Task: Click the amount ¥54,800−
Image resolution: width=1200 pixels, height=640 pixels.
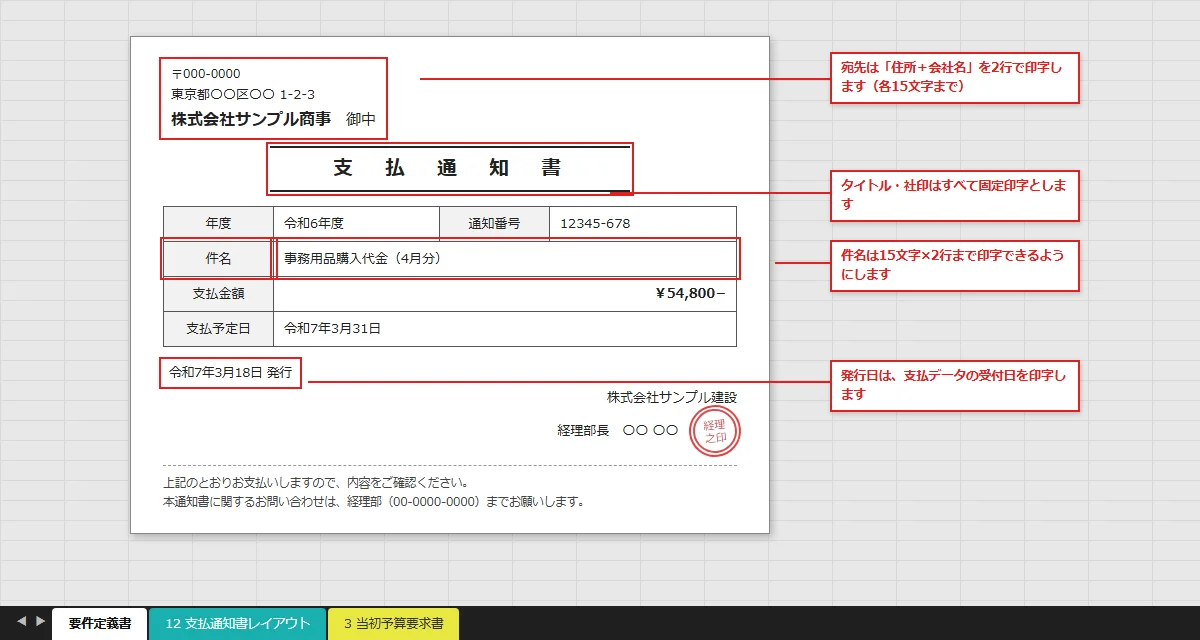Action: coord(690,293)
